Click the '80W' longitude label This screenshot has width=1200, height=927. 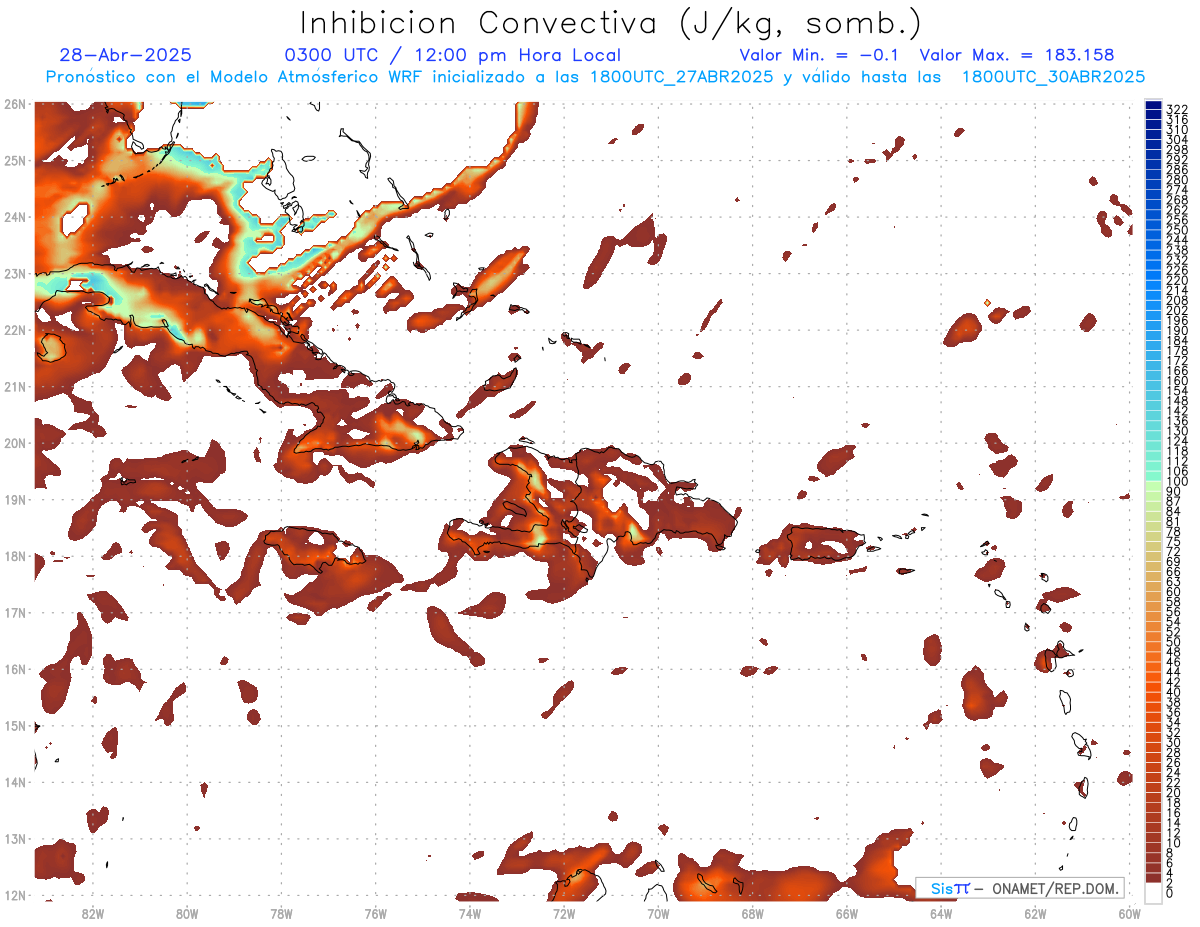click(187, 913)
